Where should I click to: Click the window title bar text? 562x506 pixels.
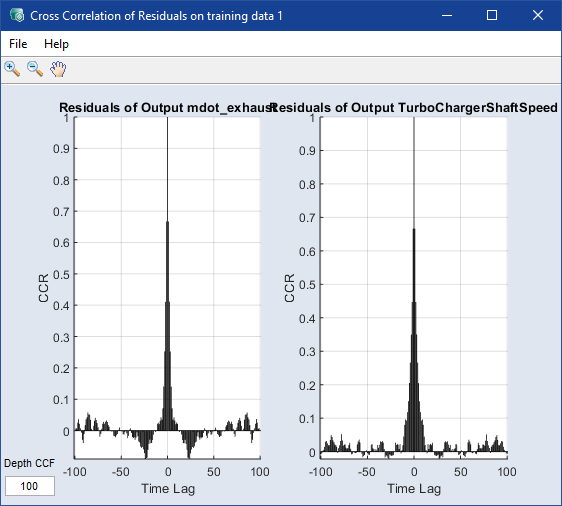(156, 16)
